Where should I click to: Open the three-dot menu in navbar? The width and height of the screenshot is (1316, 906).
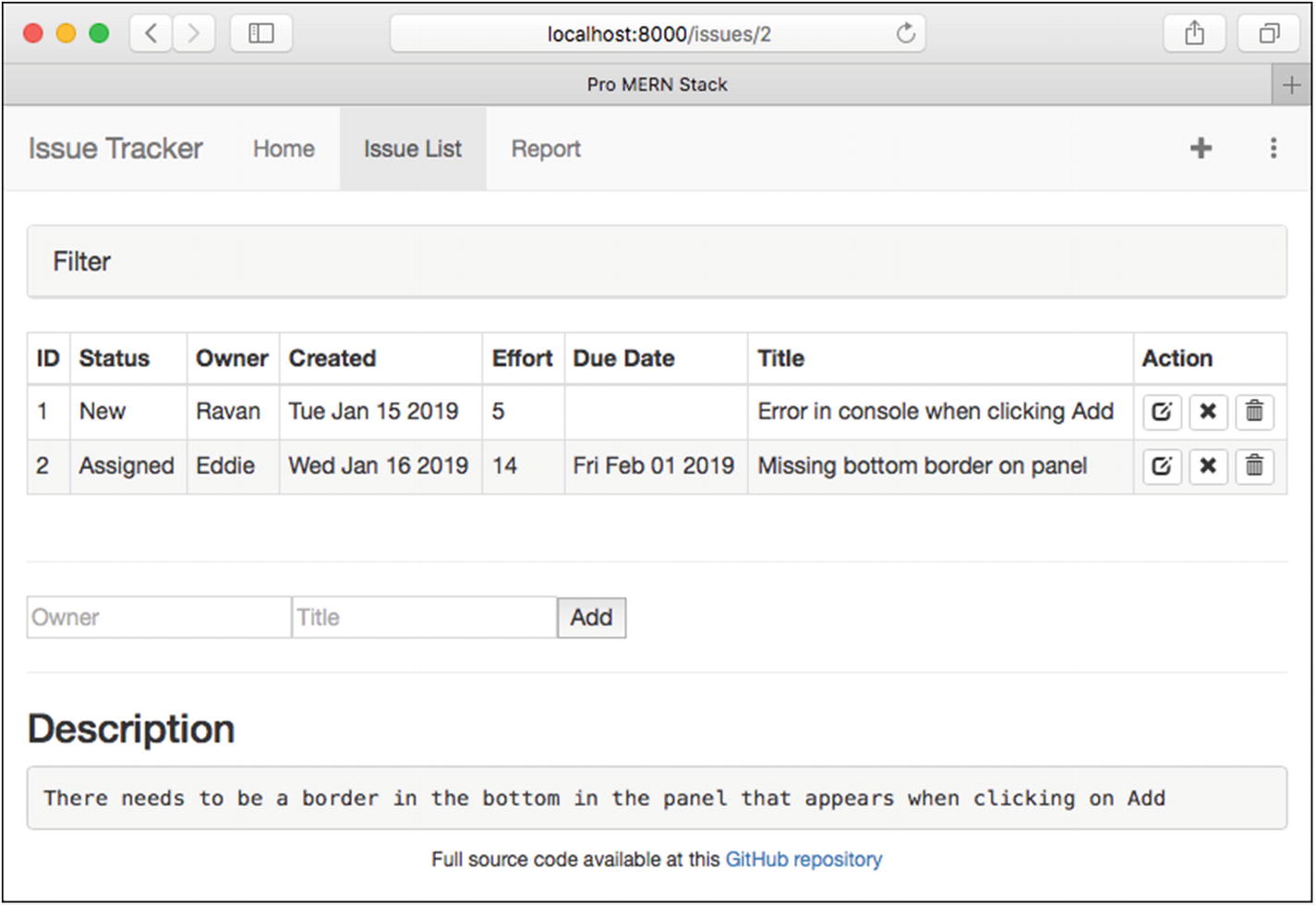(1274, 148)
